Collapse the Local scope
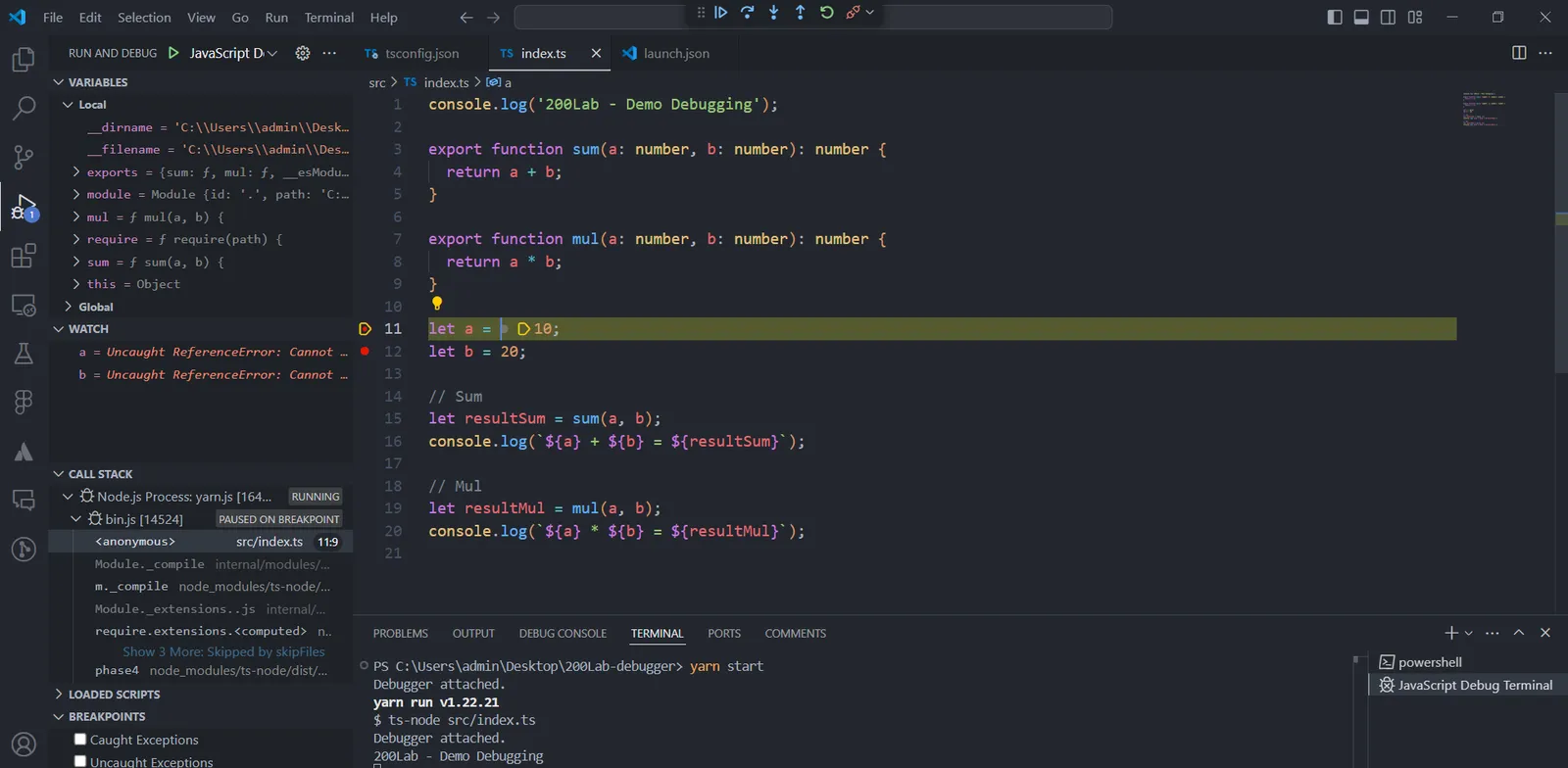The image size is (1568, 768). [x=68, y=105]
